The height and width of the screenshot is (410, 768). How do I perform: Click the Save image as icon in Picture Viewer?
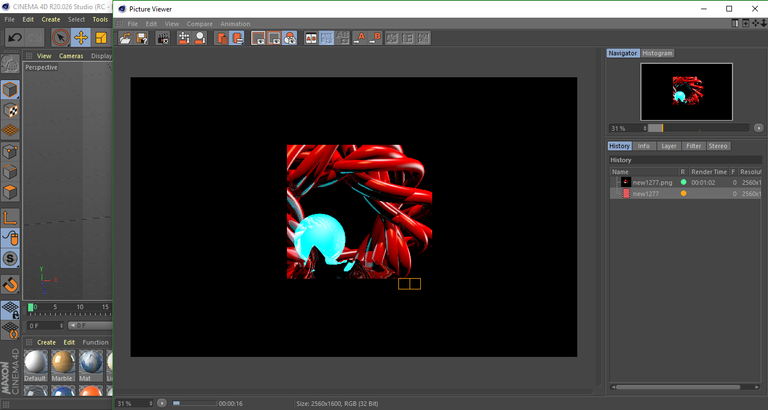pos(142,38)
